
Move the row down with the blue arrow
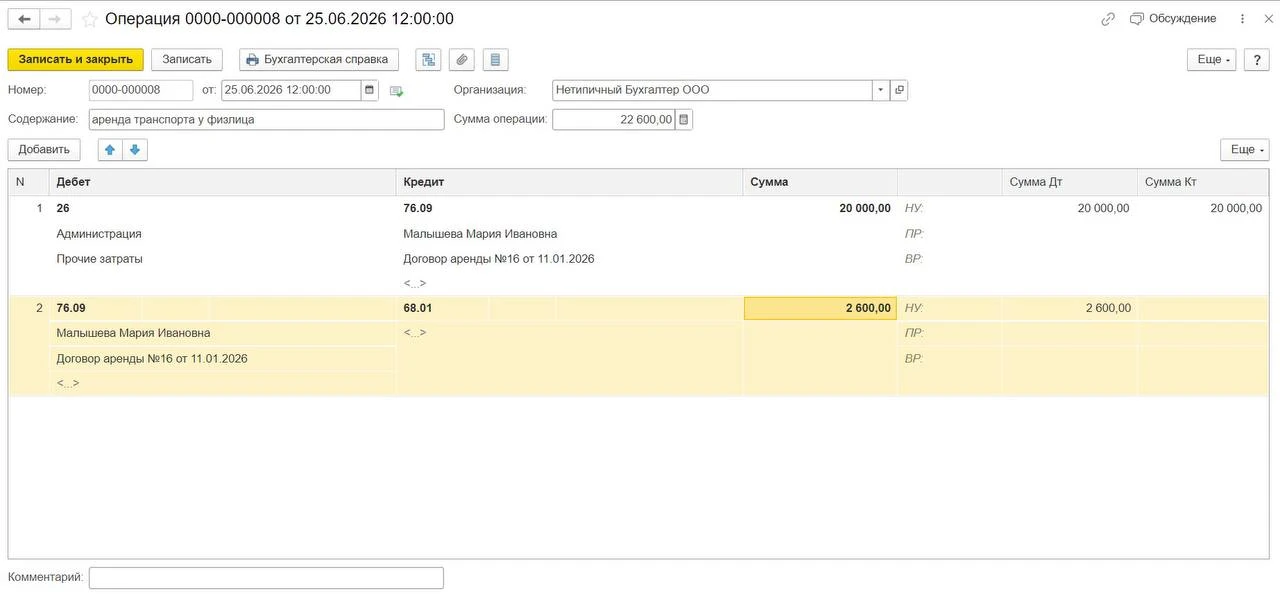pyautogui.click(x=135, y=149)
